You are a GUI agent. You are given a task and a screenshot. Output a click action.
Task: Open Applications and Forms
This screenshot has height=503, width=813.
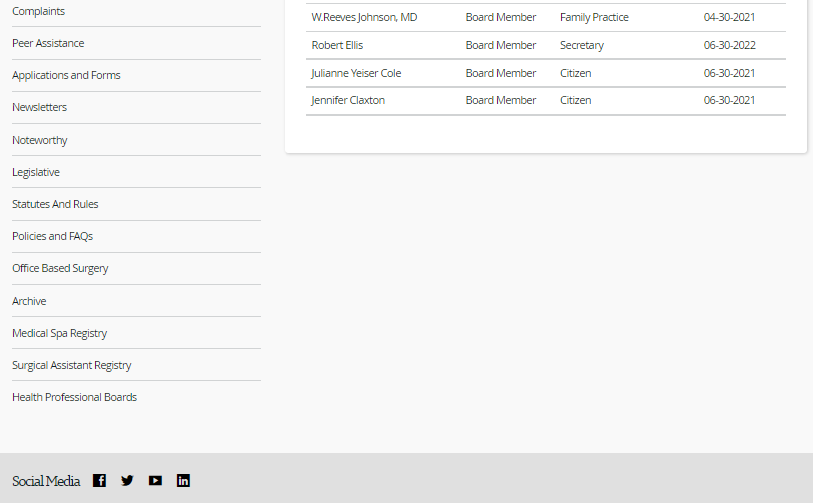[66, 75]
